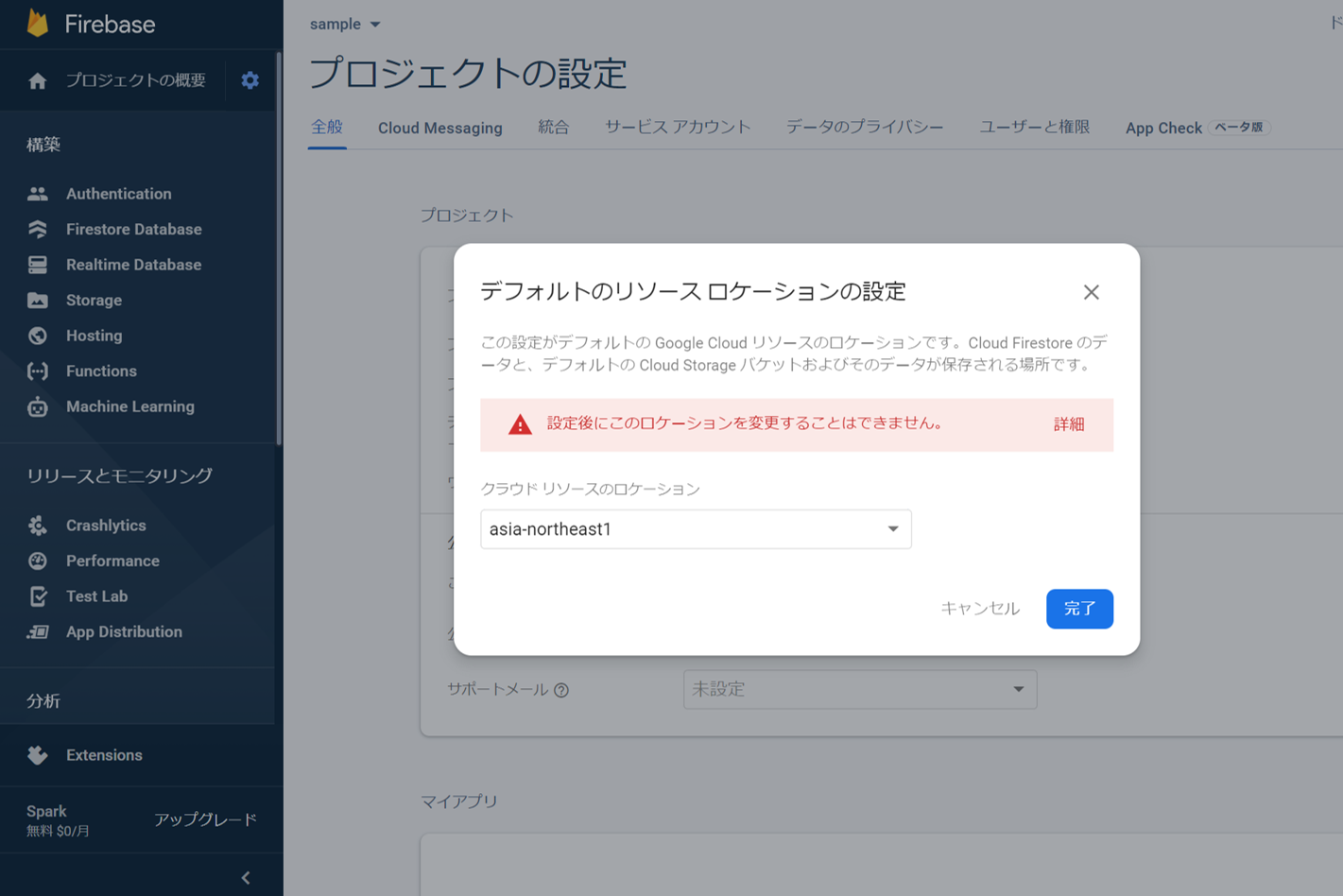This screenshot has height=896, width=1343.
Task: Open the Realtime Database section
Action: (133, 265)
